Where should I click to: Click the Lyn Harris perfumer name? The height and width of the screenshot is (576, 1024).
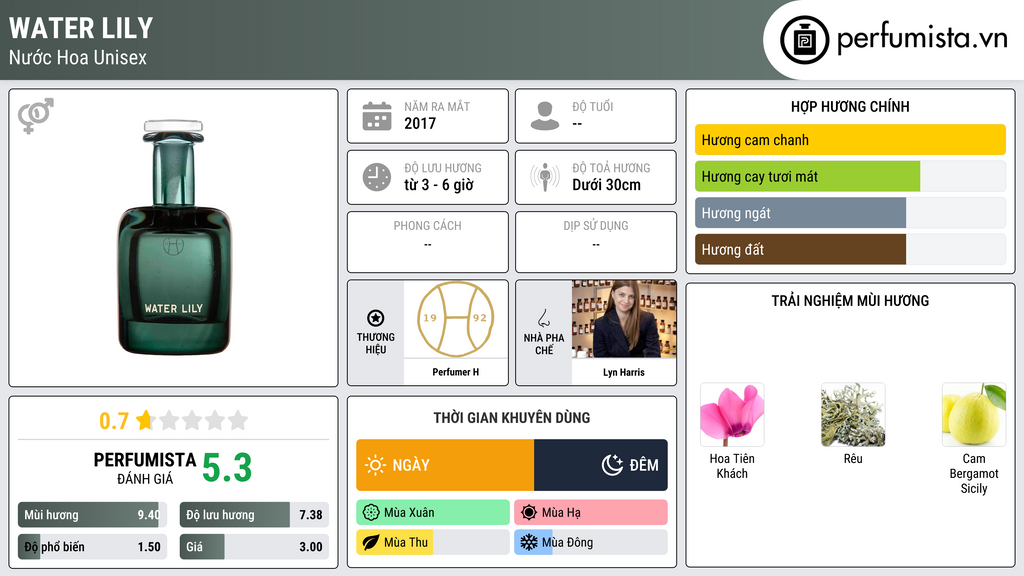pyautogui.click(x=624, y=372)
